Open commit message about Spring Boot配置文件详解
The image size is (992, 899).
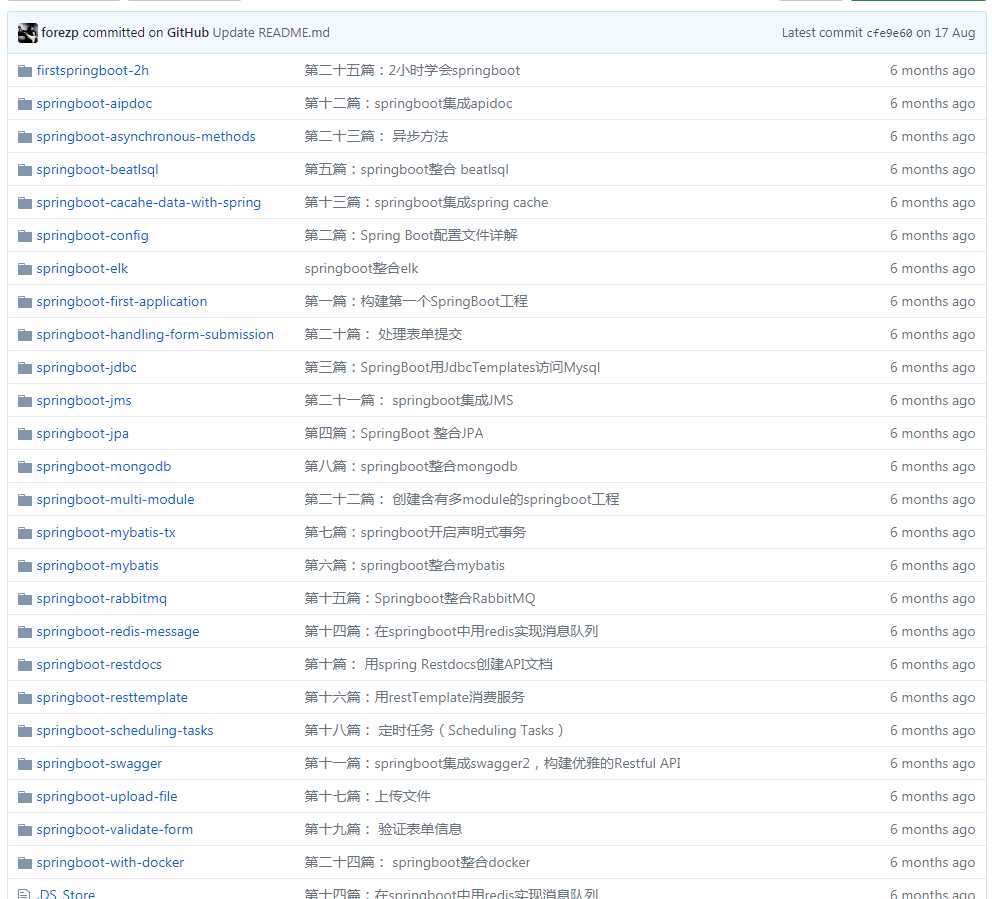(411, 236)
